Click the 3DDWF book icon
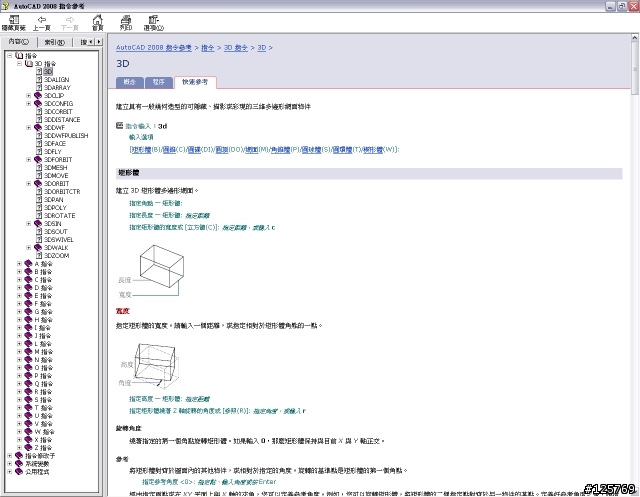This screenshot has width=640, height=497. (x=38, y=127)
